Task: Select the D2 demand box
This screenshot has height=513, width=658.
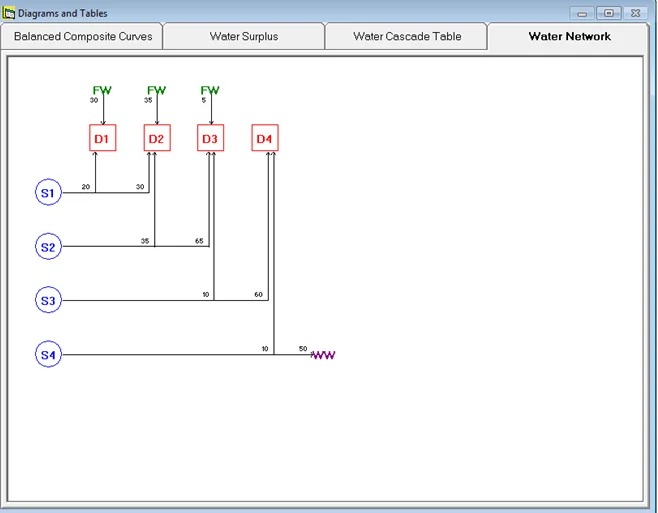Action: [x=157, y=138]
